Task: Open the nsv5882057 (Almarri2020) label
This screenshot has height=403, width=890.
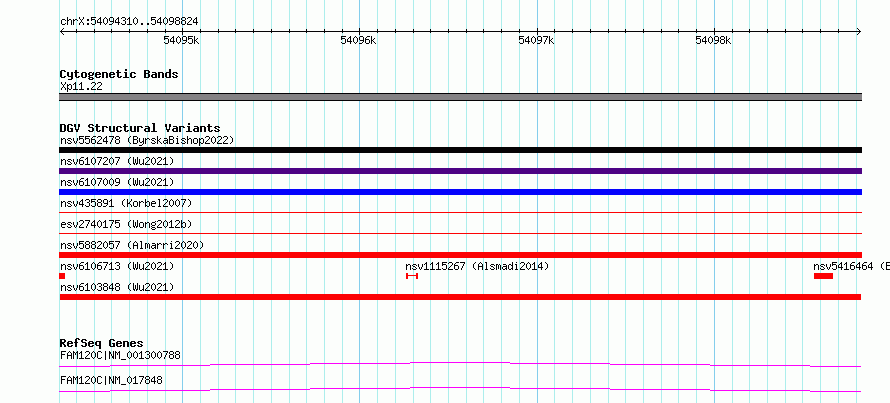Action: [x=132, y=245]
